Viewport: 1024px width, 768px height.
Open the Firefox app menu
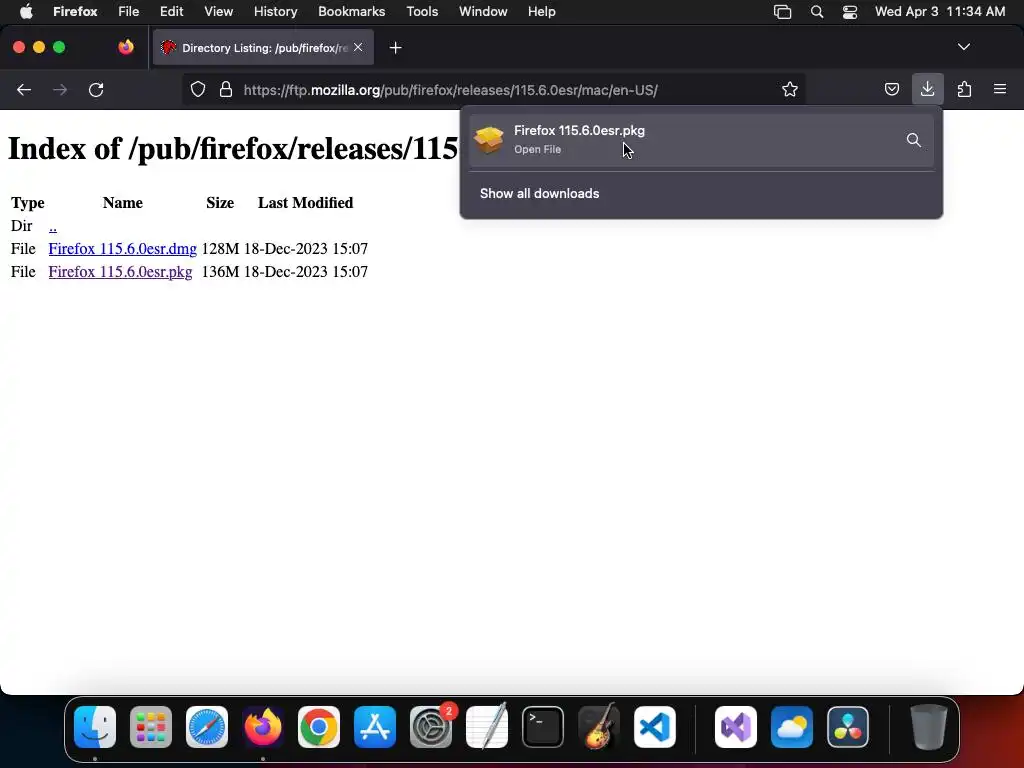(x=75, y=11)
